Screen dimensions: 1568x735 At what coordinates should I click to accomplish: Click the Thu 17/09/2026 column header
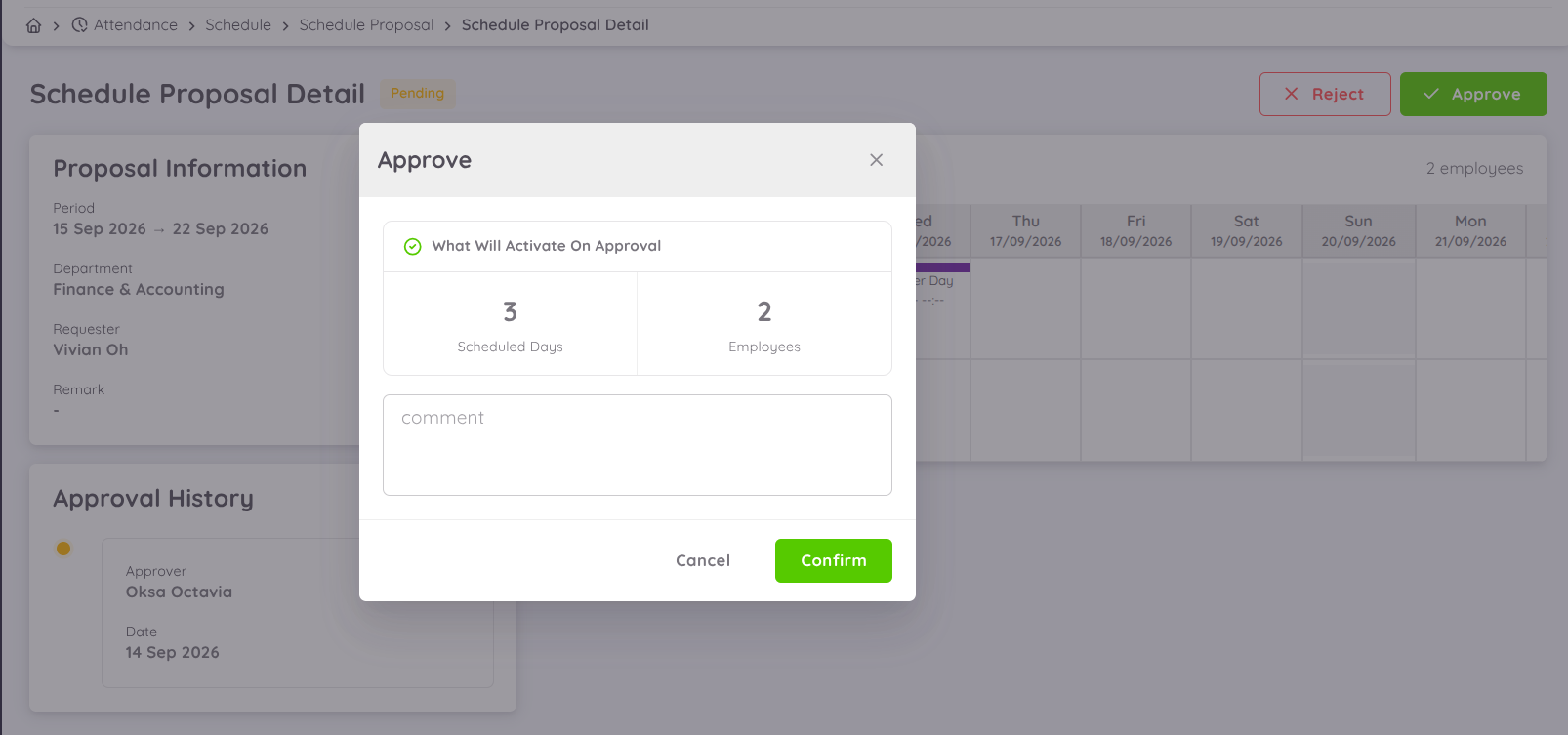pos(1025,231)
